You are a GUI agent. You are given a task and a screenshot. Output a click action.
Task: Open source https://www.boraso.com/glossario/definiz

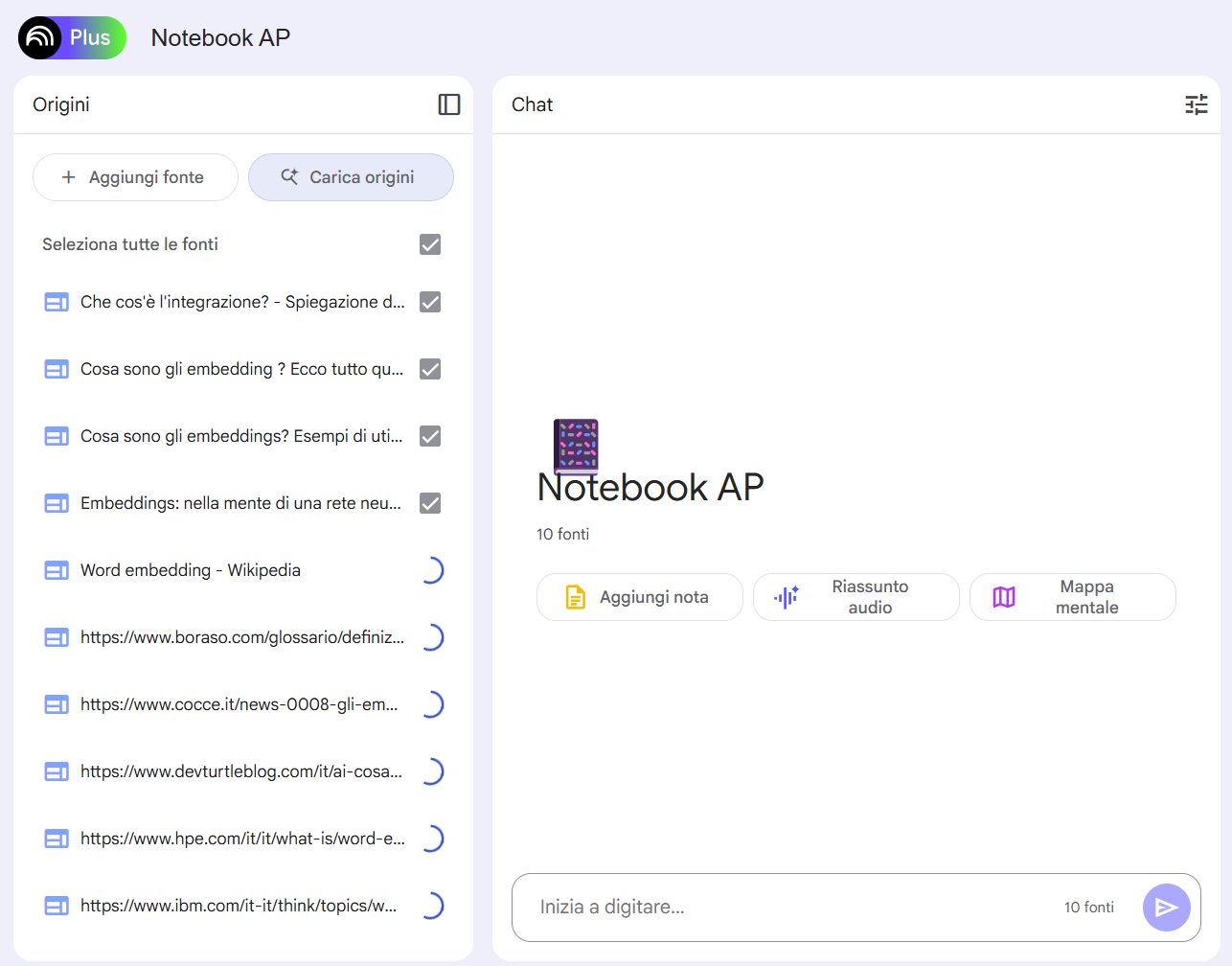pyautogui.click(x=242, y=637)
